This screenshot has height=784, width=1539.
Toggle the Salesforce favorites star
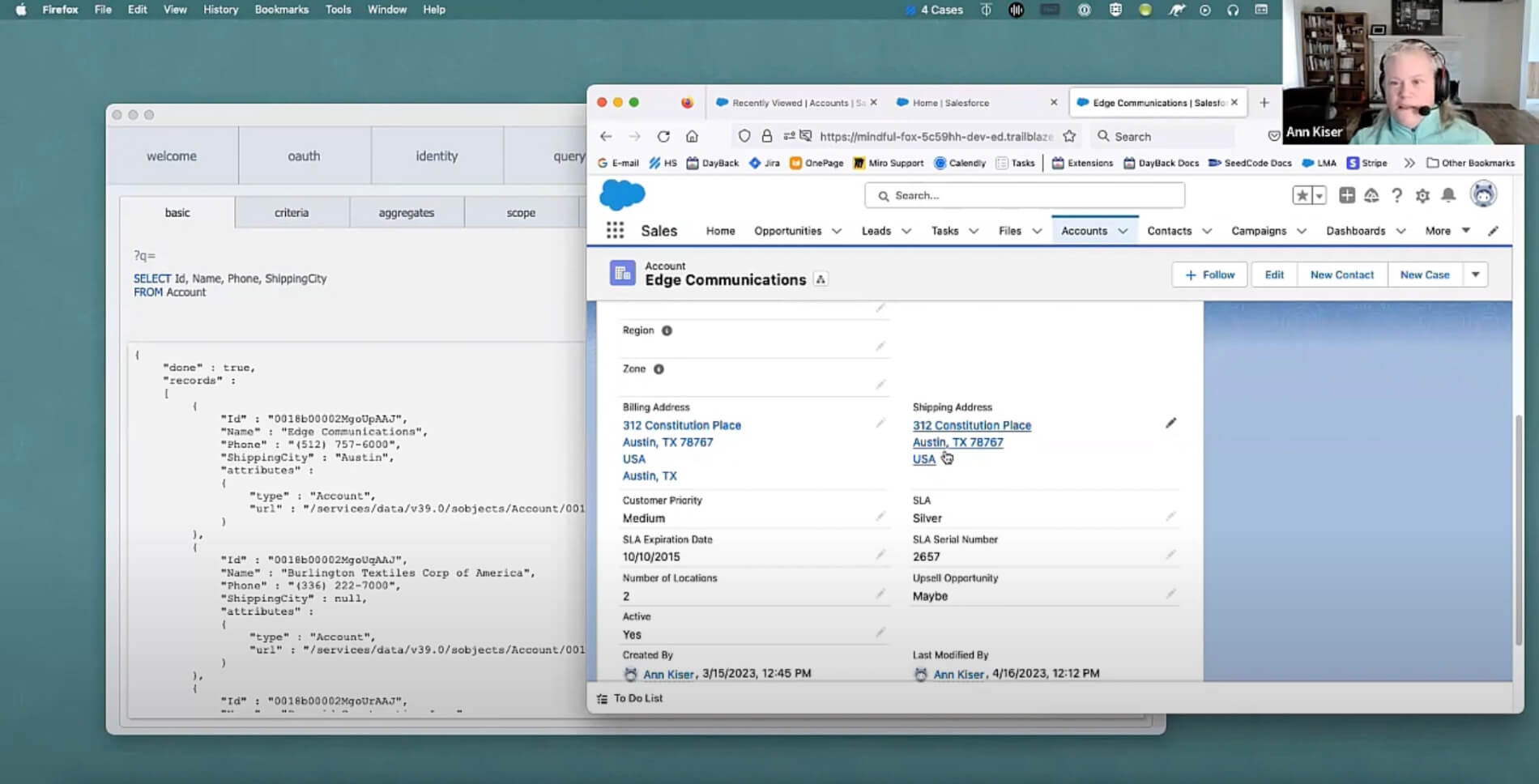point(1302,195)
